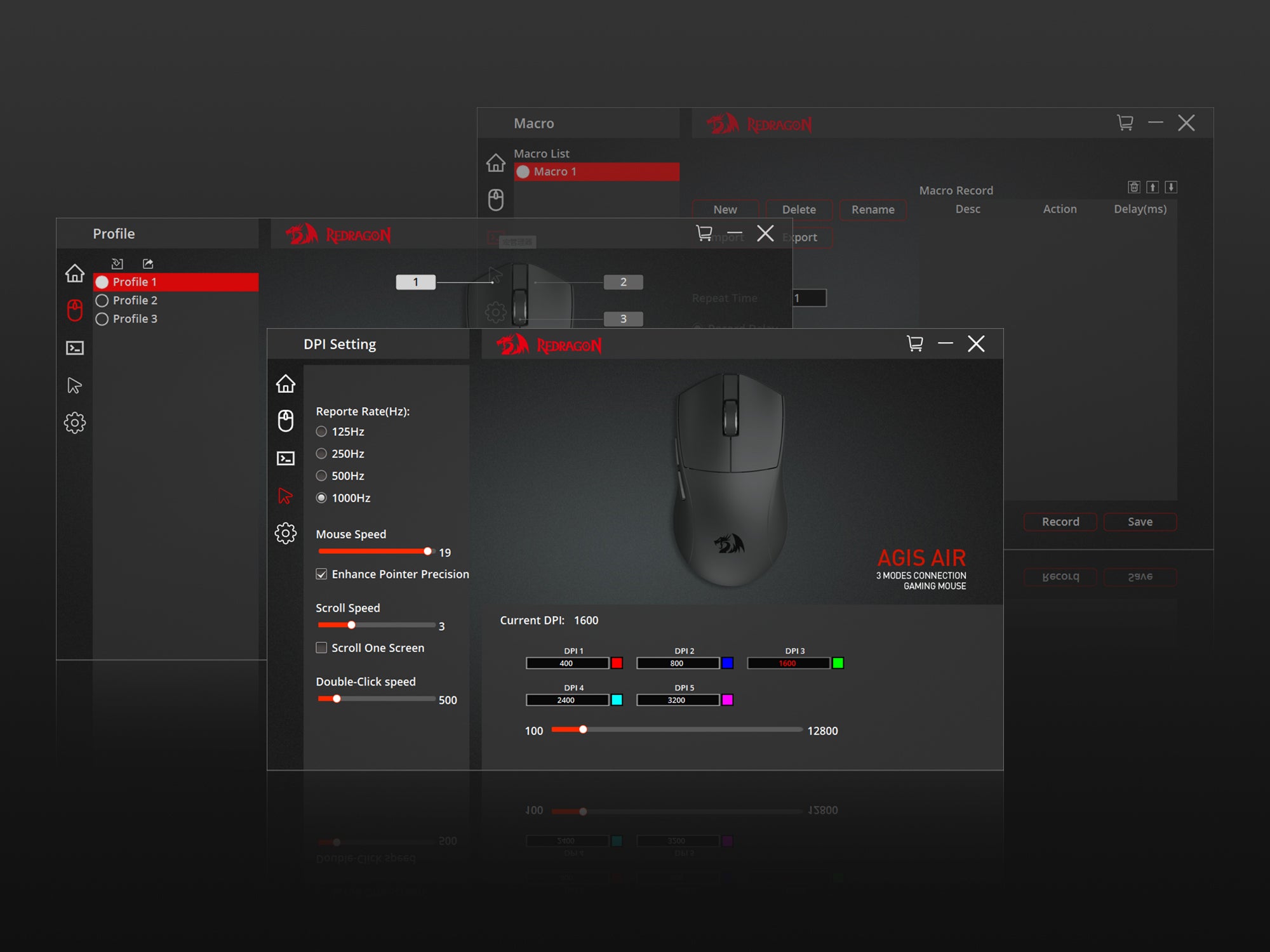The height and width of the screenshot is (952, 1270).
Task: Click Redragon logo in DPI Setting window
Action: click(549, 345)
